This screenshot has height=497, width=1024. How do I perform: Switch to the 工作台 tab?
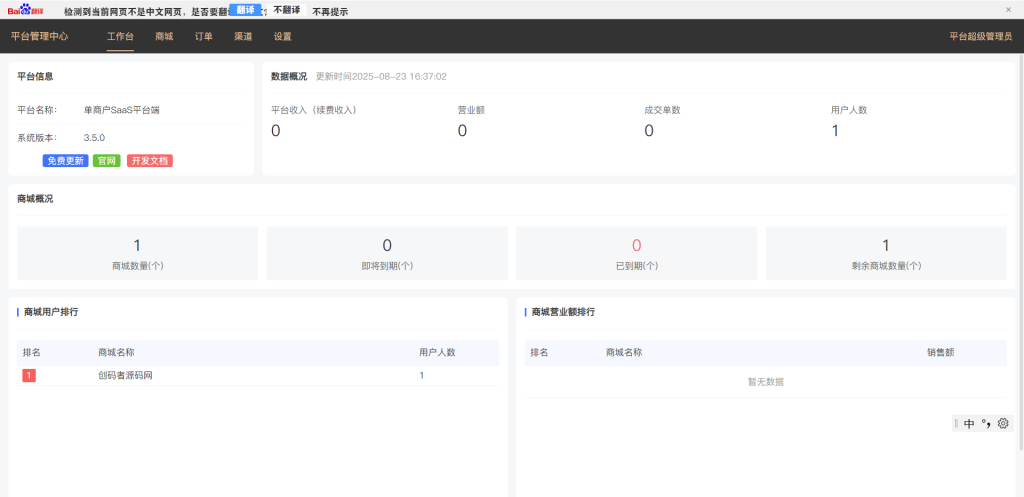(x=120, y=36)
